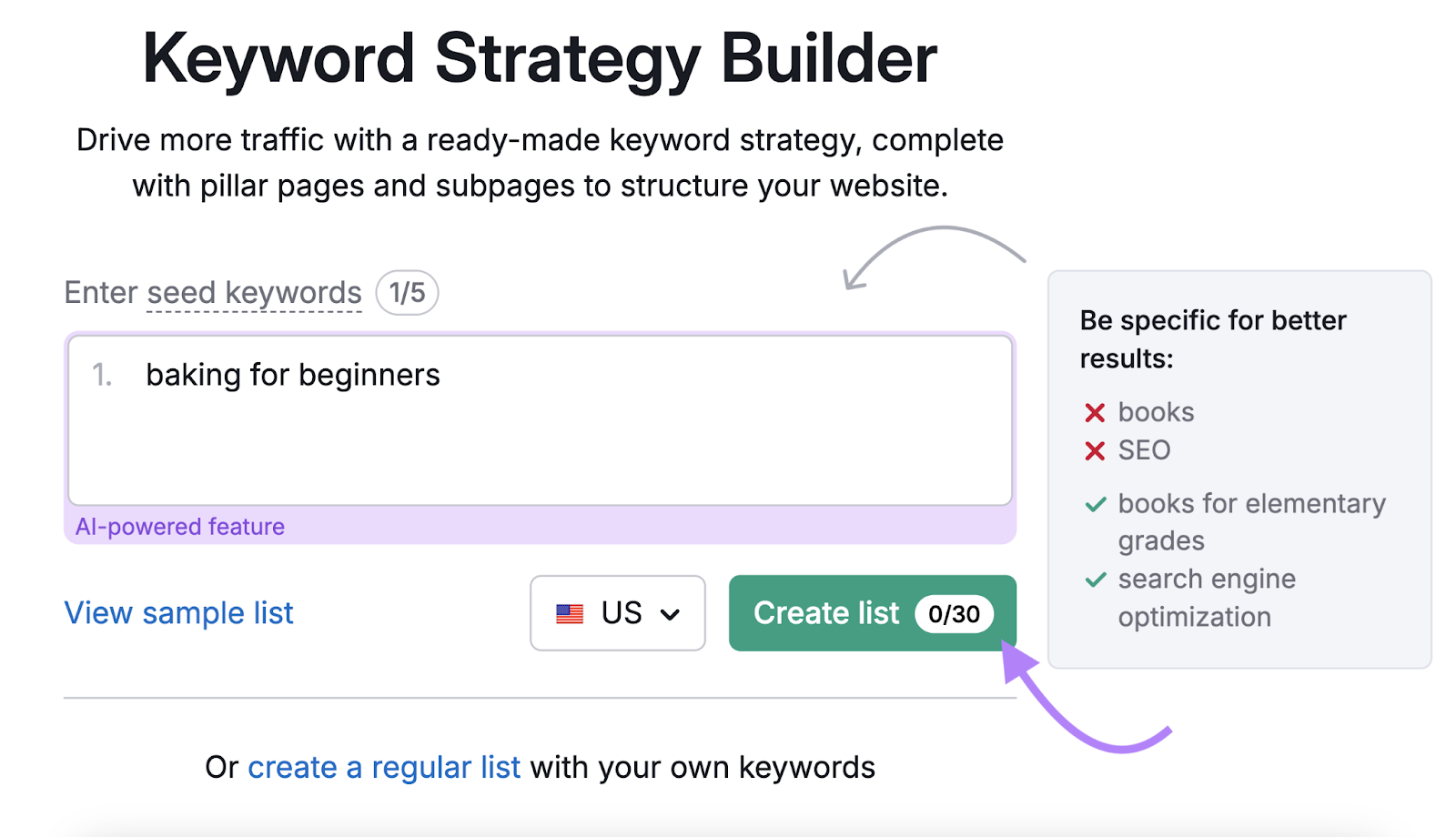Screen dimensions: 1456x837
Task: Click the chevron beside the US flag
Action: click(672, 613)
